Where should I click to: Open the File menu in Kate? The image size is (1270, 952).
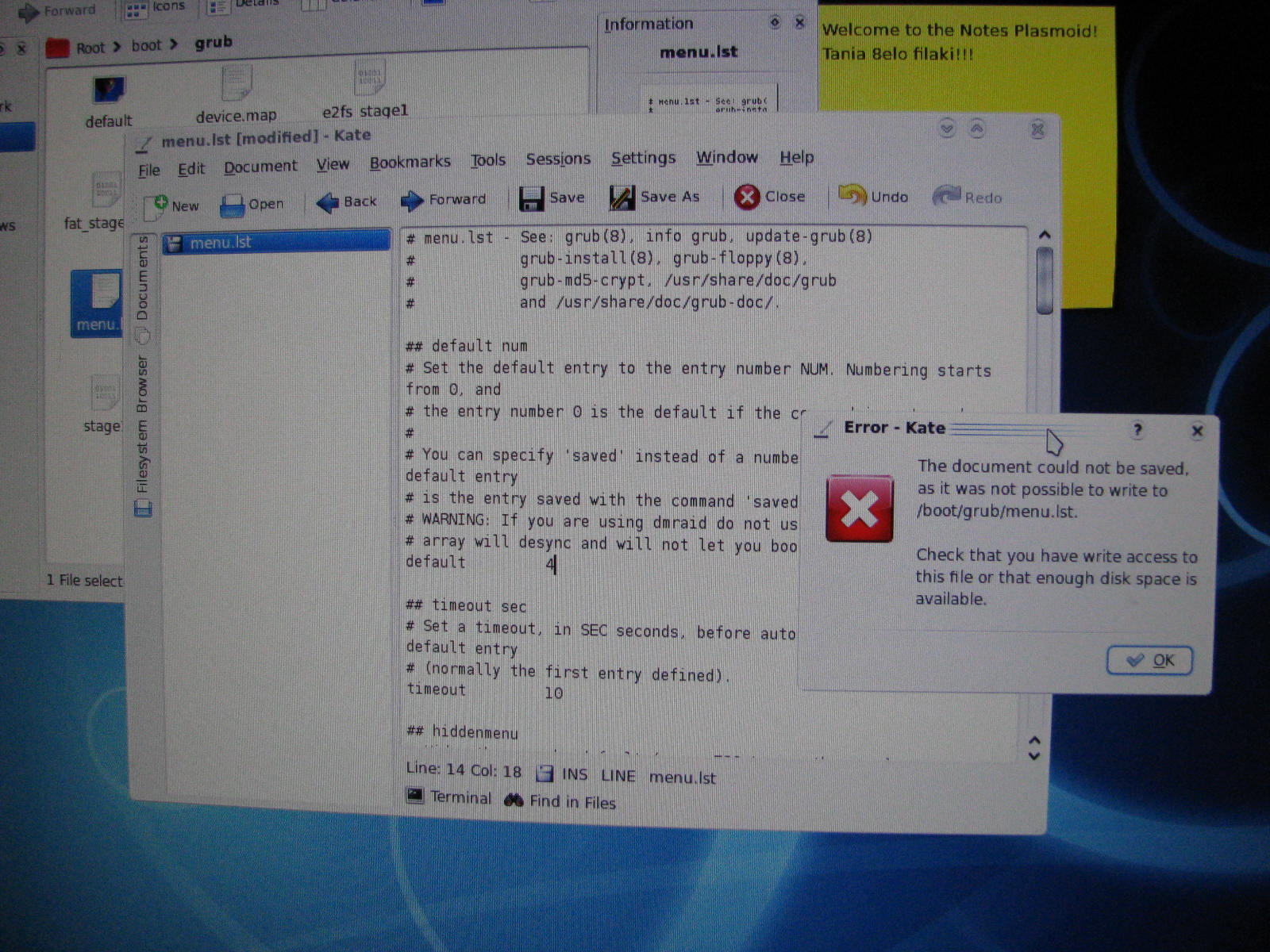tap(148, 171)
